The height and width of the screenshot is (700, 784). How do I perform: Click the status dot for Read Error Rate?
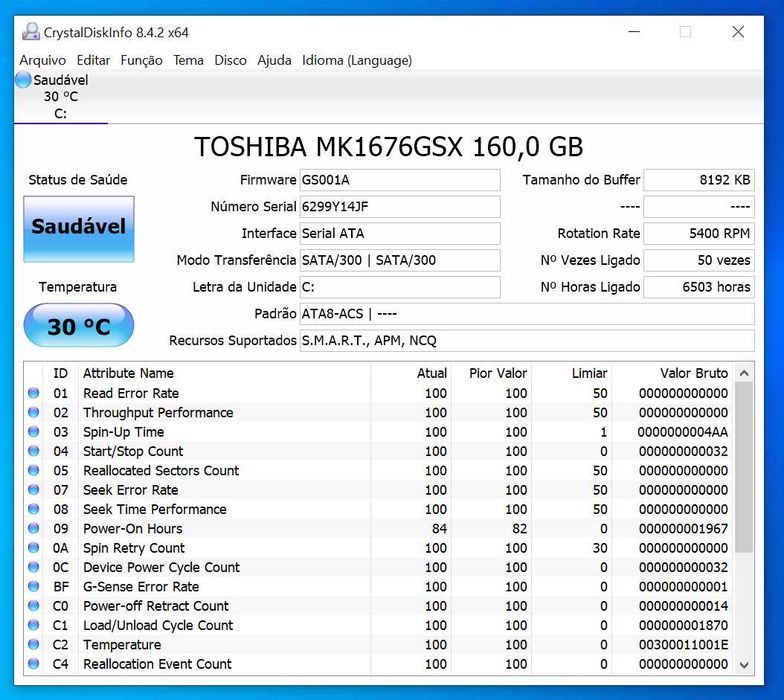(34, 393)
